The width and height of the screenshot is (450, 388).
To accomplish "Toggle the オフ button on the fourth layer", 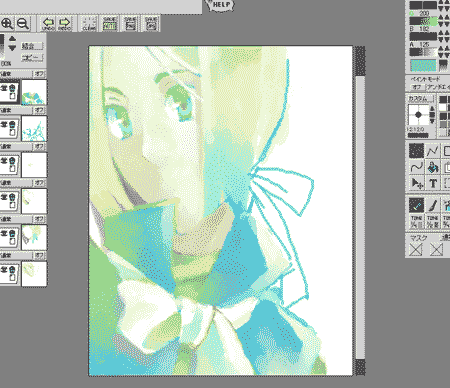I will tap(39, 183).
